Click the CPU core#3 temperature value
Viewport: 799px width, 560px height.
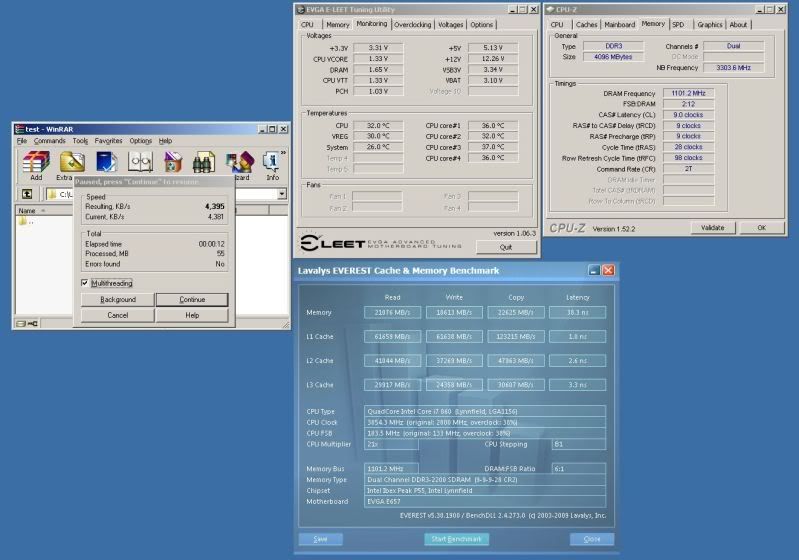493,147
